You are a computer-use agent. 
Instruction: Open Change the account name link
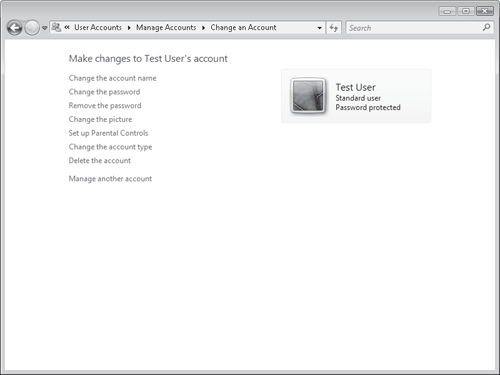pyautogui.click(x=112, y=78)
